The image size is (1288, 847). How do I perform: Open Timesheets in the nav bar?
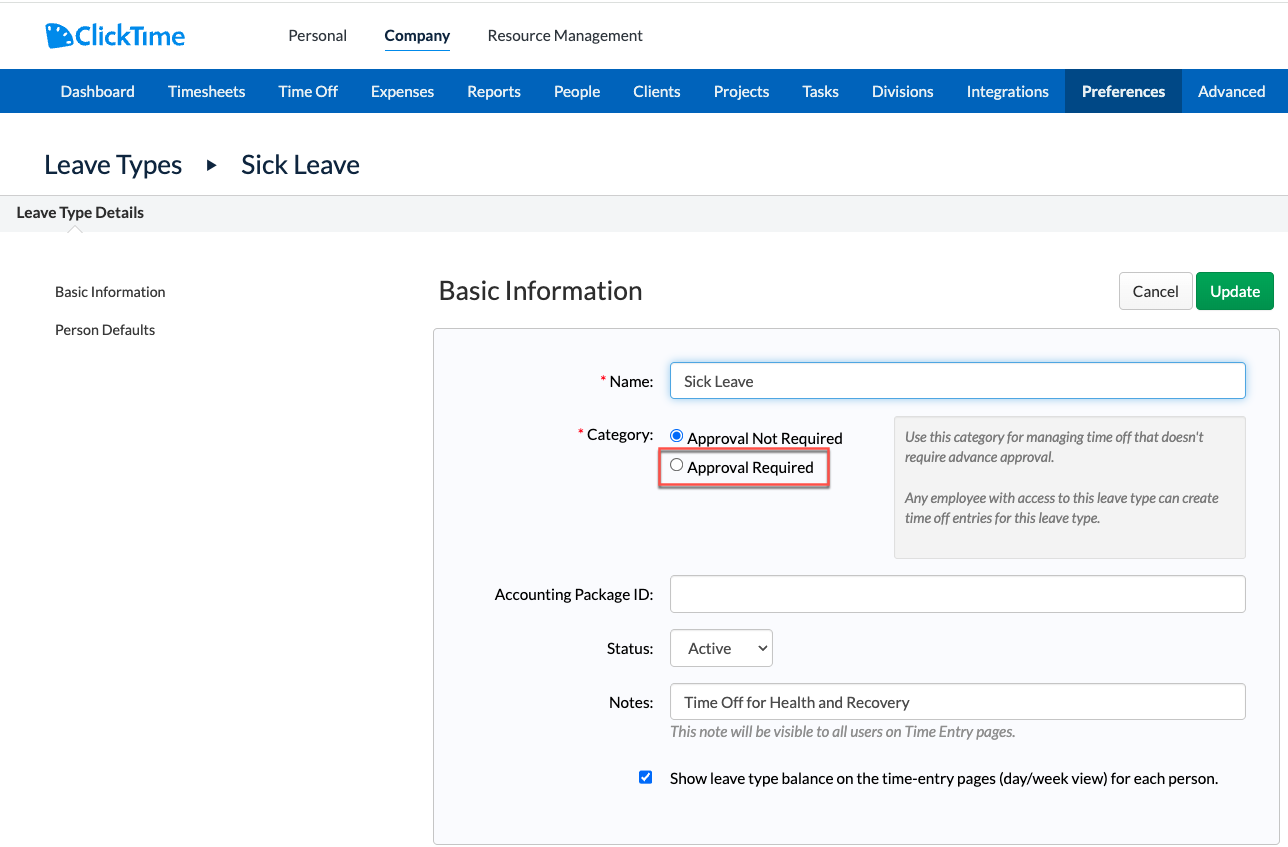(206, 91)
